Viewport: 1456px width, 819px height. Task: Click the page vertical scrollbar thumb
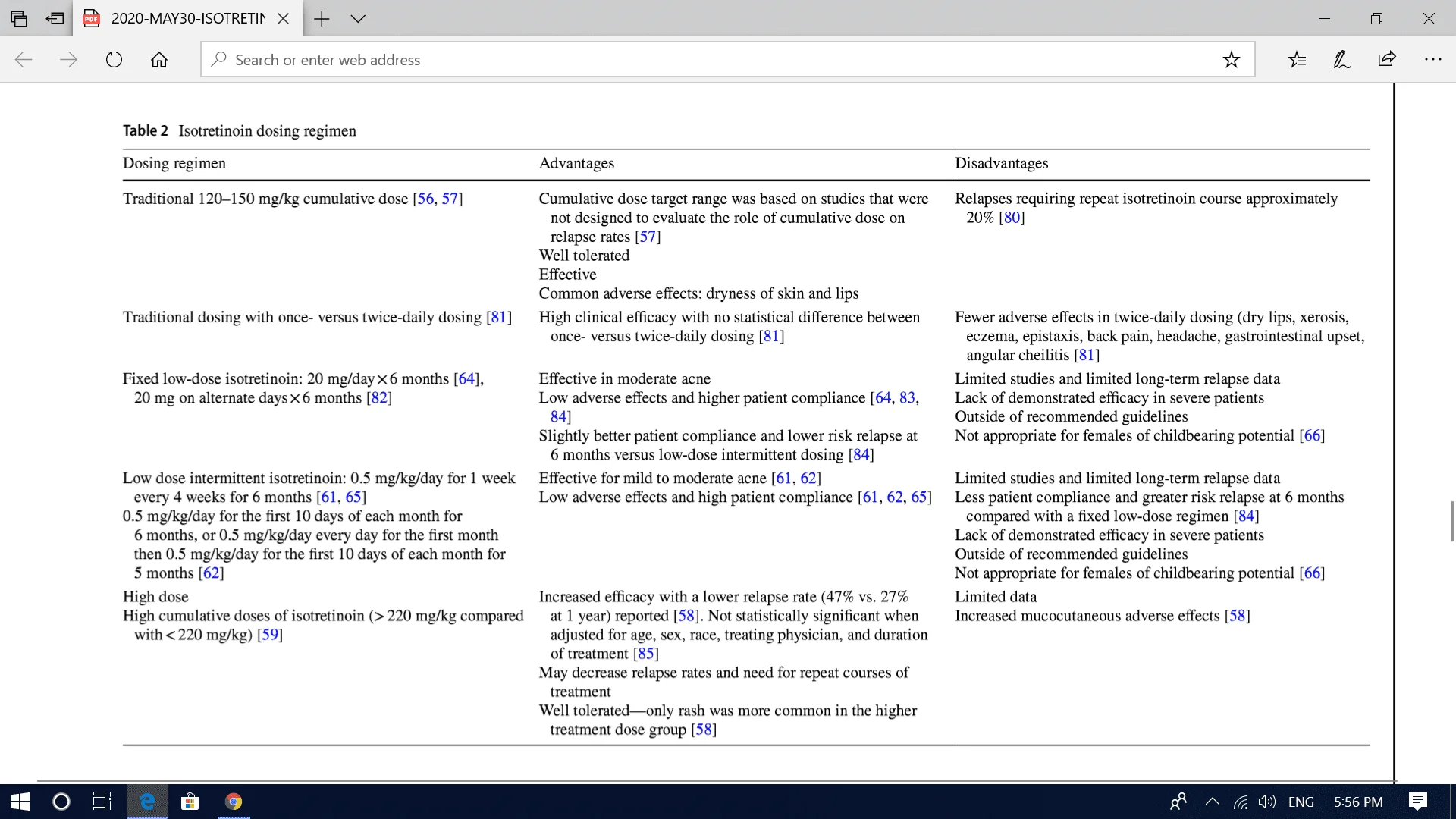(x=1451, y=522)
